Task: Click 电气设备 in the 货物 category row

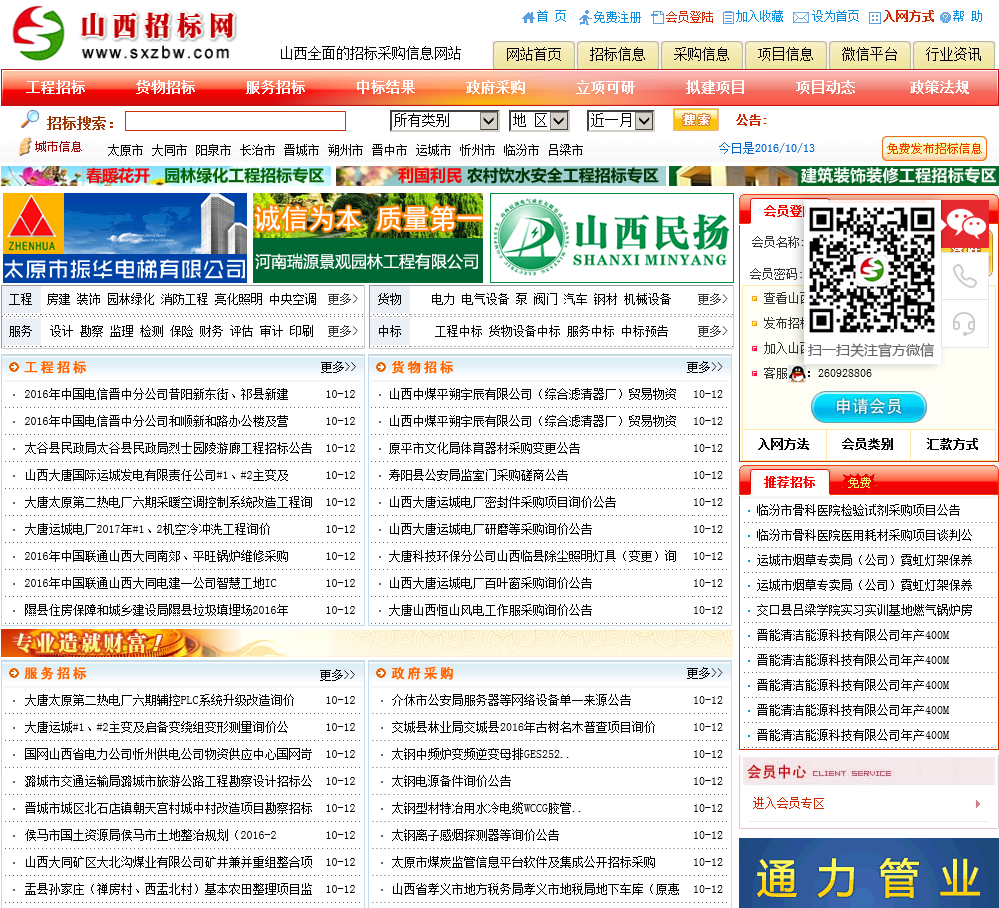Action: click(x=485, y=299)
